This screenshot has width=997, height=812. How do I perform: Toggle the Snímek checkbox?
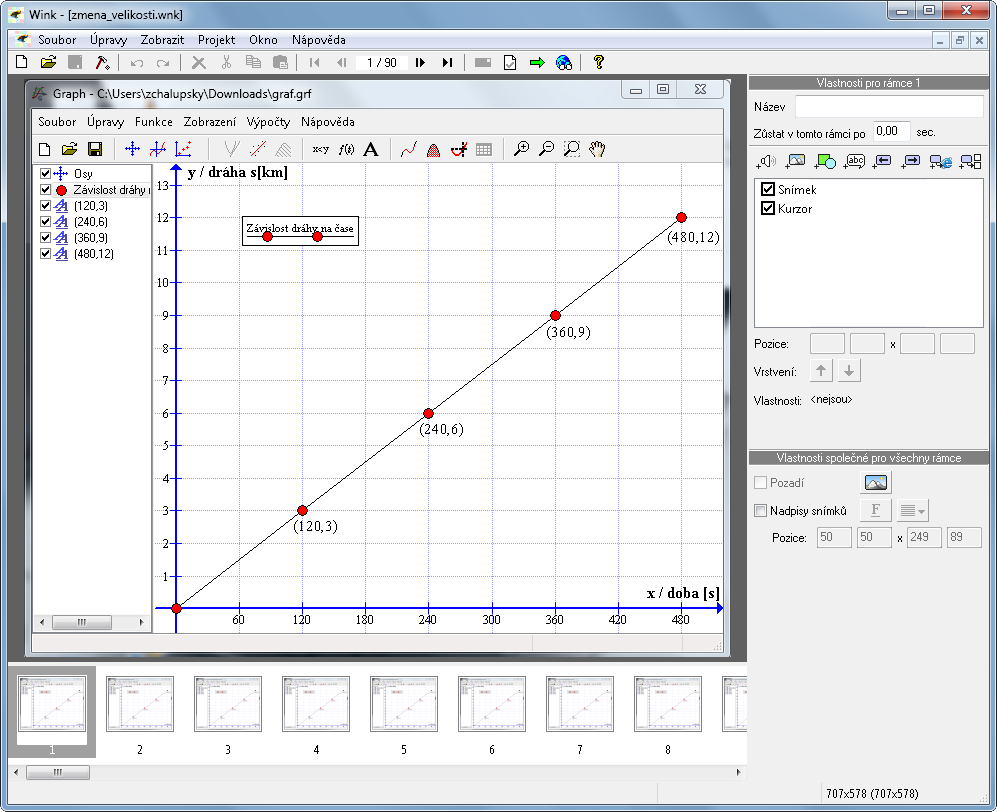click(x=768, y=190)
